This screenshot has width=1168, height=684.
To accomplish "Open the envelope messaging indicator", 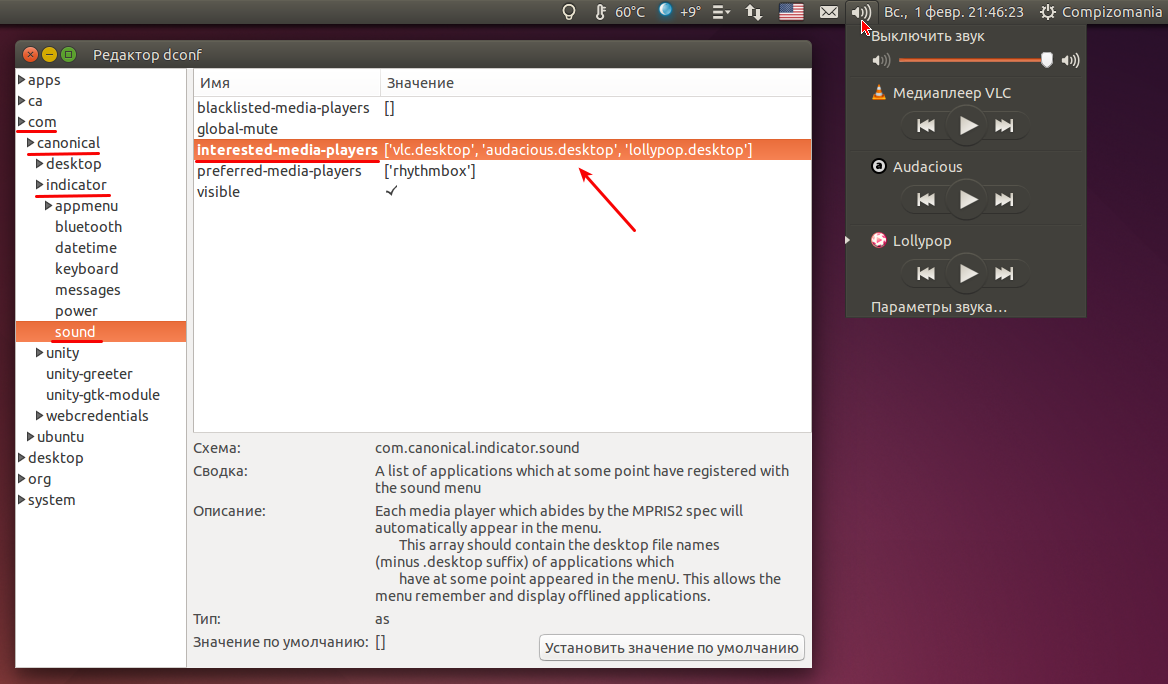I will (828, 12).
